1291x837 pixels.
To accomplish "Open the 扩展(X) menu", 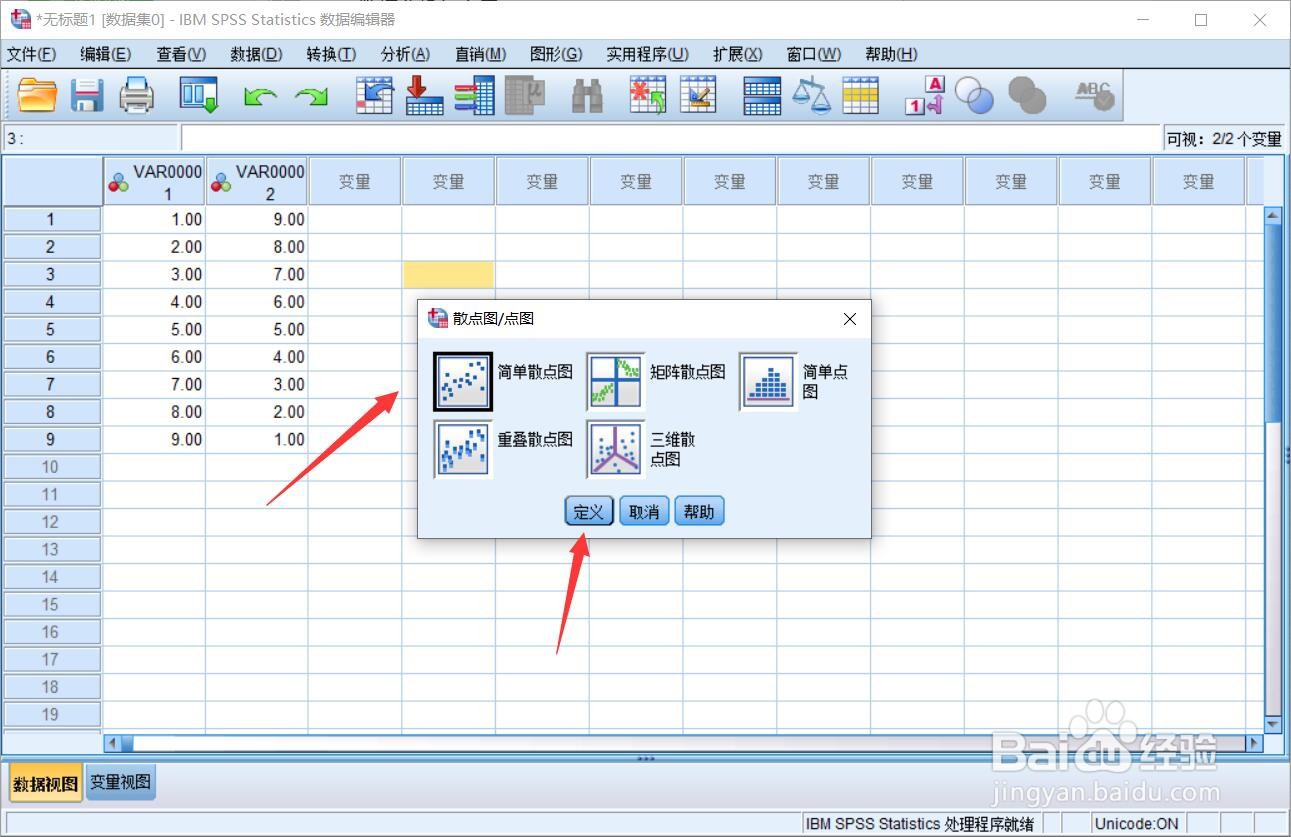I will point(737,54).
